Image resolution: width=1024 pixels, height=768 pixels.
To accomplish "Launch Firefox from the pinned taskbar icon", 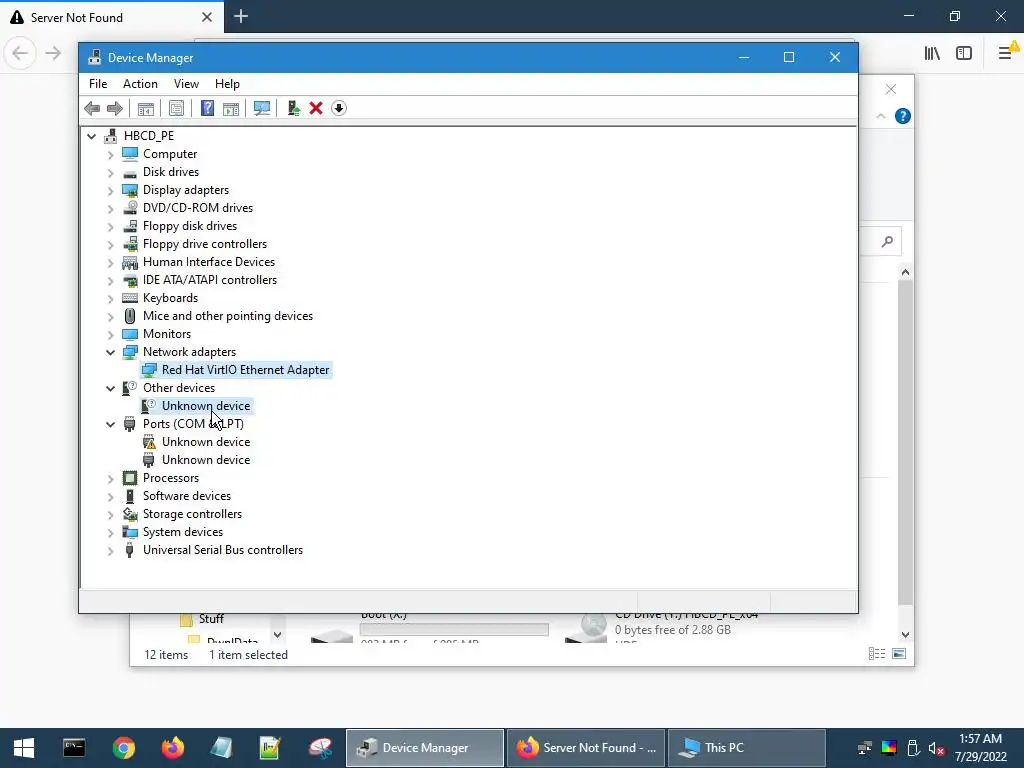I will pyautogui.click(x=173, y=748).
